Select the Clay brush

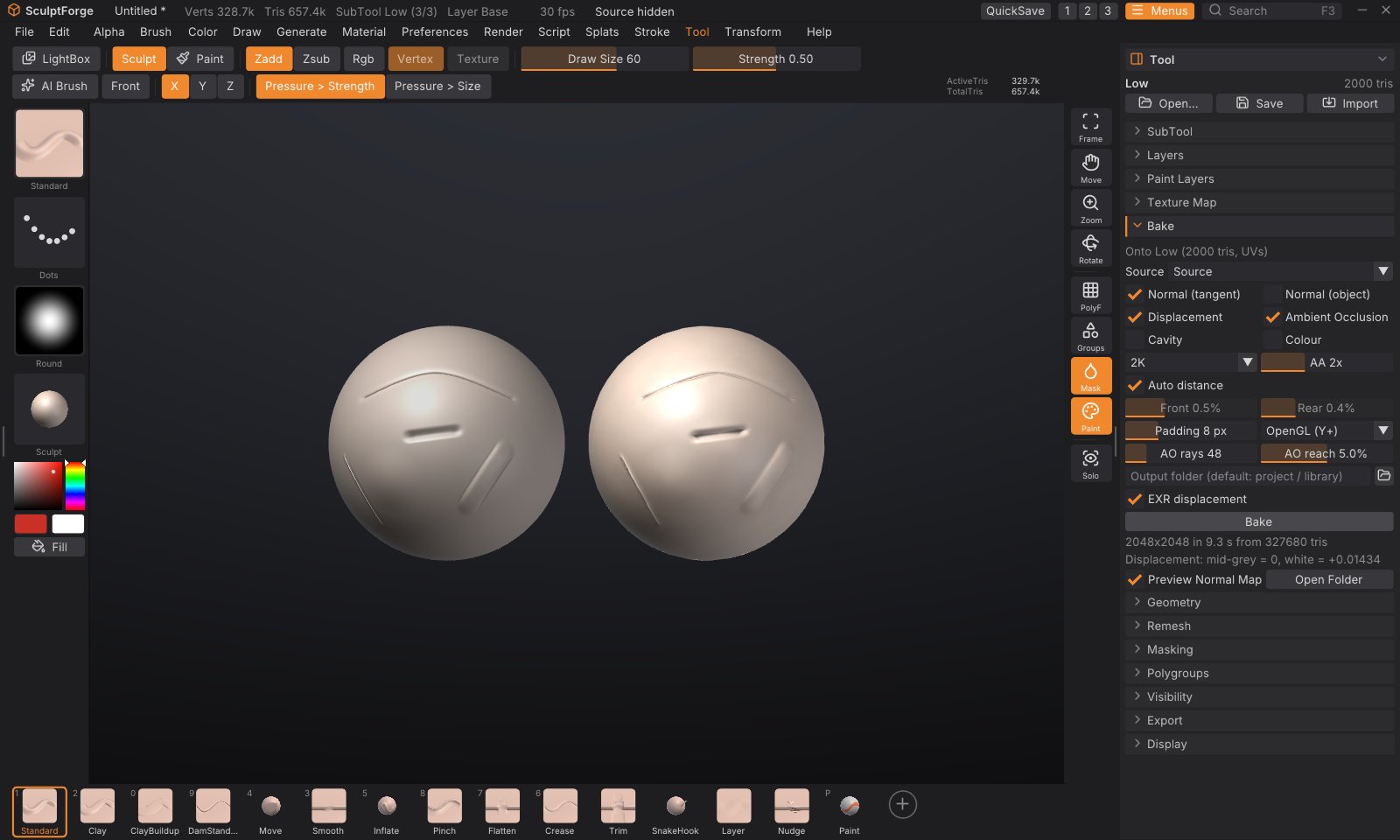(x=97, y=812)
